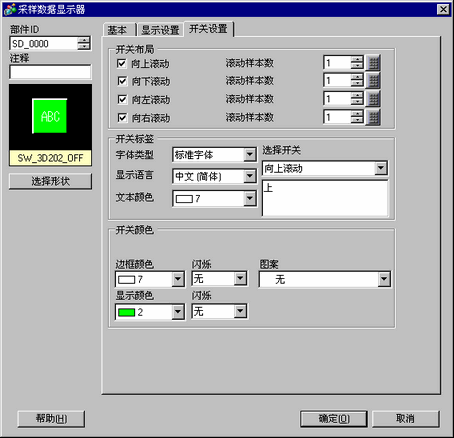
Task: Open the 图案 pattern dropdown
Action: pyautogui.click(x=384, y=279)
